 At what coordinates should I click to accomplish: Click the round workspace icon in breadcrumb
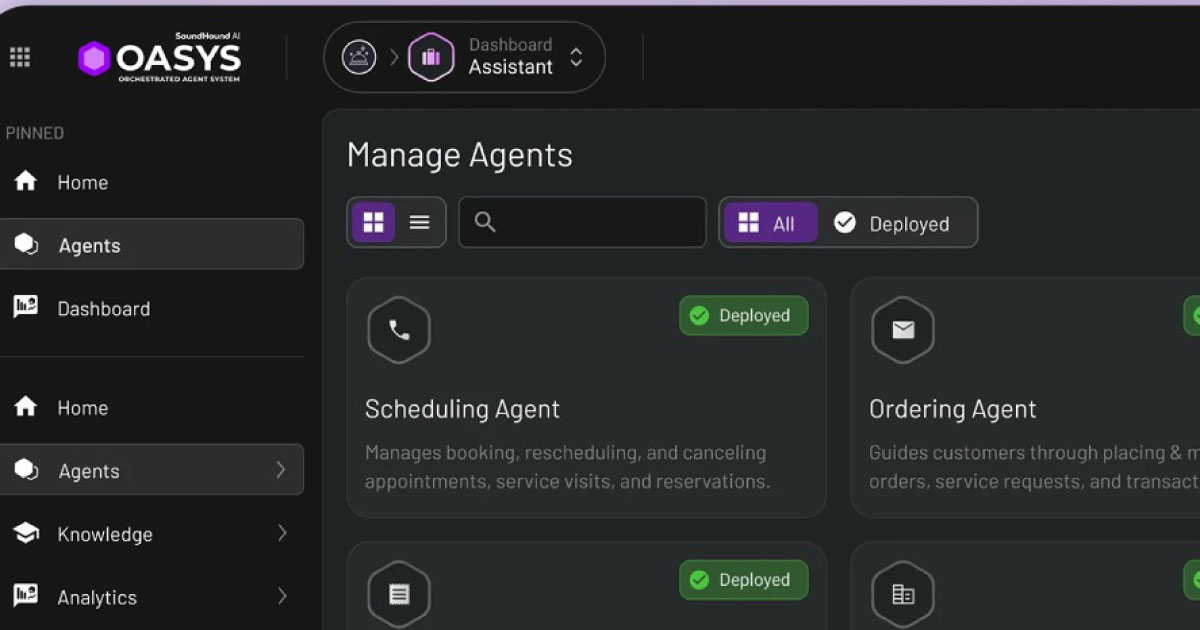(359, 57)
